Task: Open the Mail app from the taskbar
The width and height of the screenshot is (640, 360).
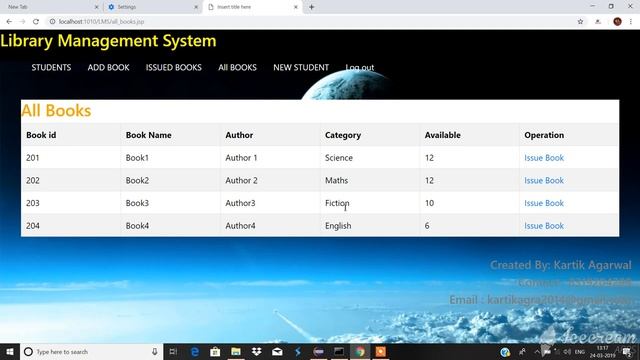Action: 277,352
